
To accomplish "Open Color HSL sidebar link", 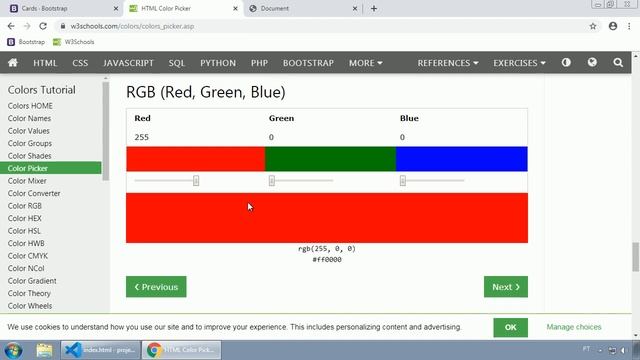I will 24,231.
